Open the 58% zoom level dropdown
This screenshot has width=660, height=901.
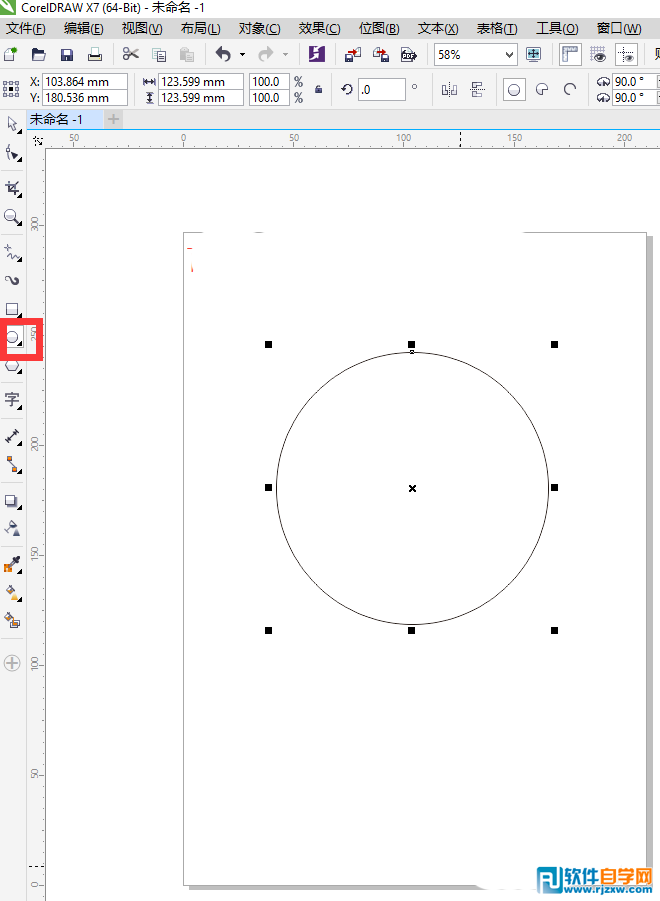[509, 55]
